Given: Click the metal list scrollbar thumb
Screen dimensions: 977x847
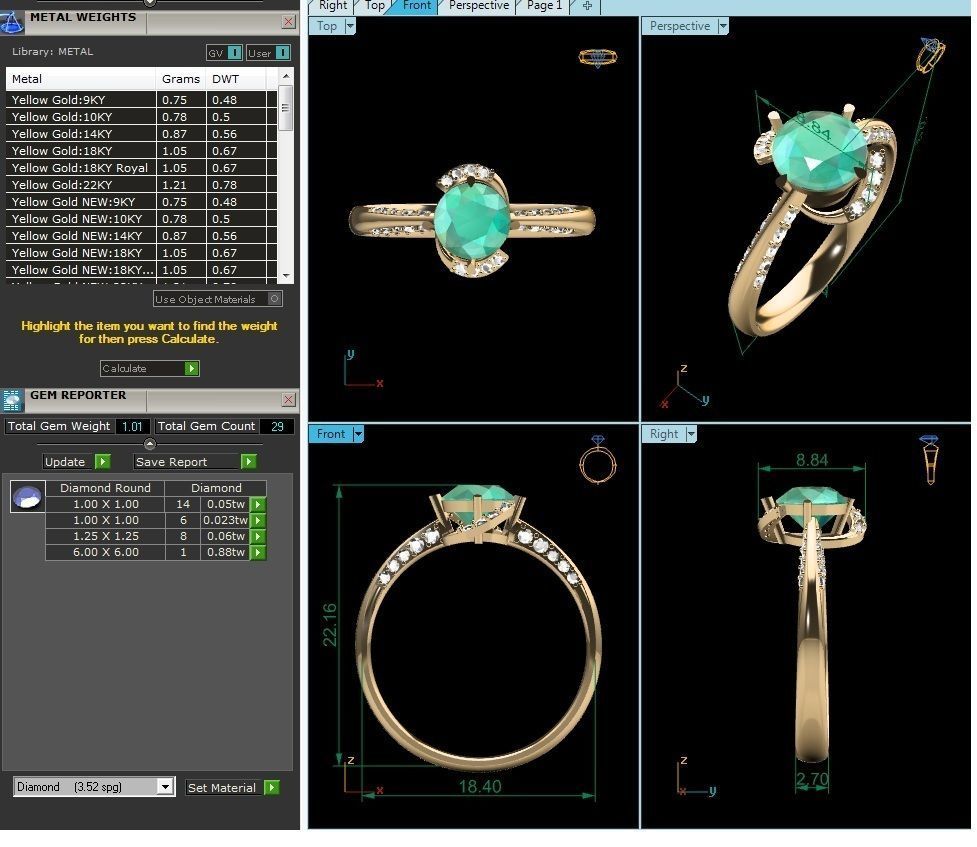Looking at the screenshot, I should (285, 108).
